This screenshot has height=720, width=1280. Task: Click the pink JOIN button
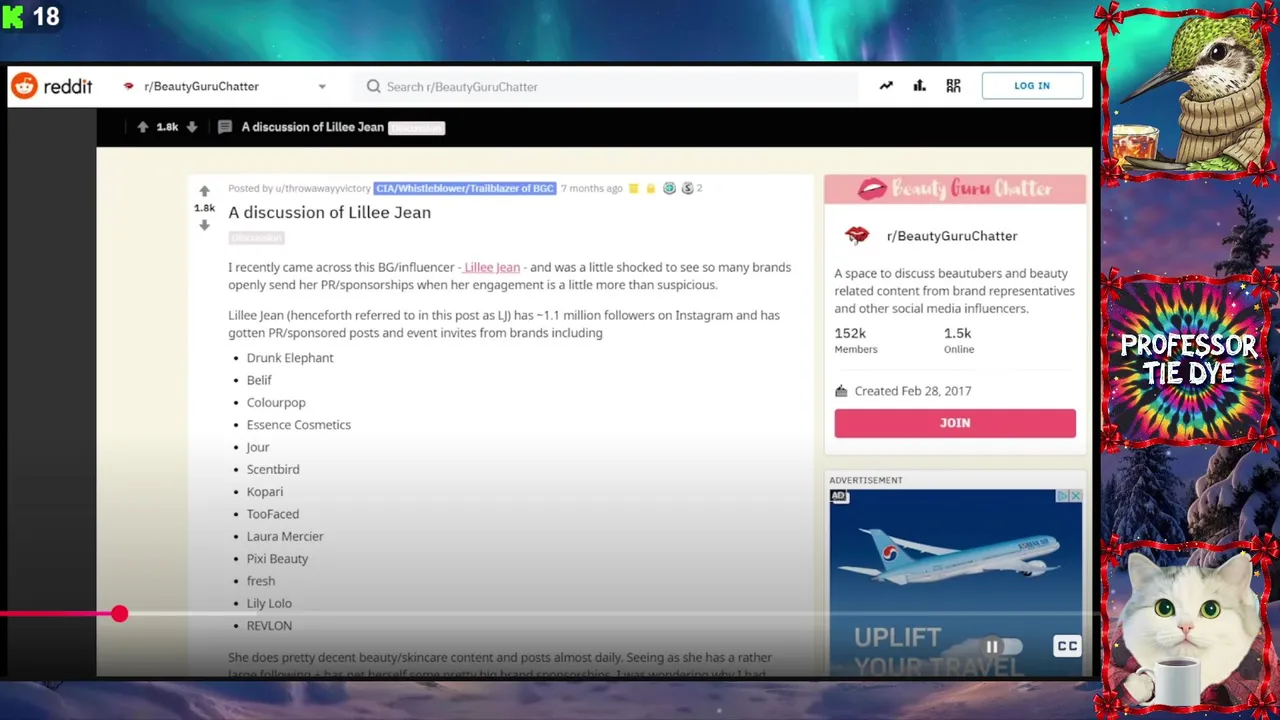(x=955, y=423)
